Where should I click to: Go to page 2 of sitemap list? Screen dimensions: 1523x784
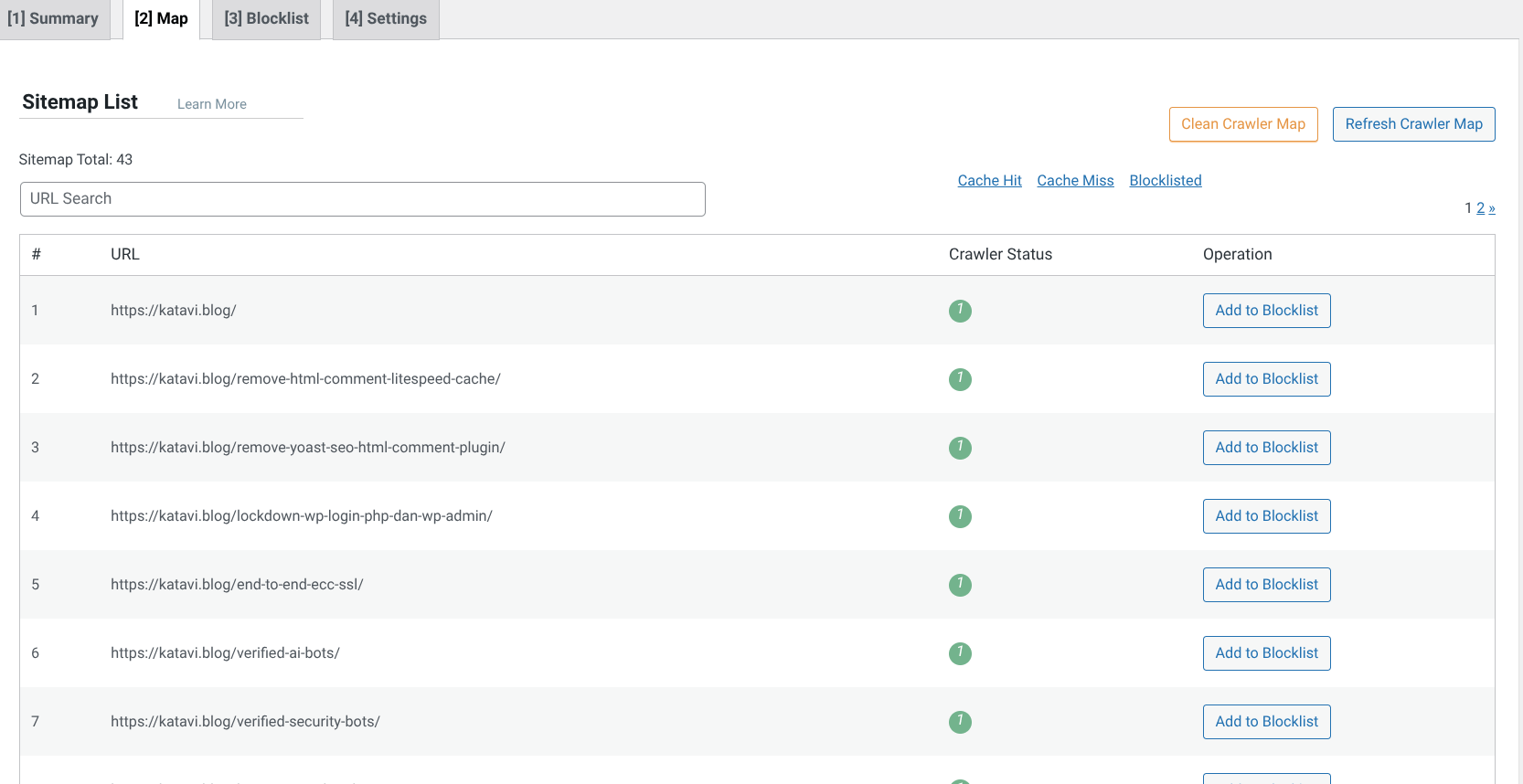1481,208
